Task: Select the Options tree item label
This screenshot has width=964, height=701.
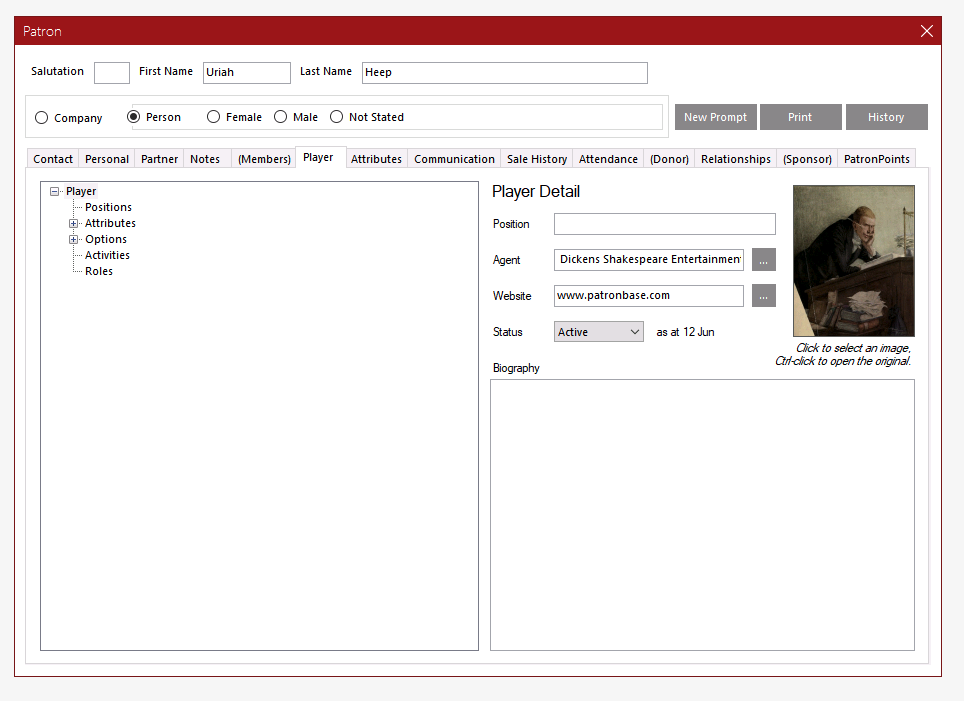Action: [x=106, y=239]
